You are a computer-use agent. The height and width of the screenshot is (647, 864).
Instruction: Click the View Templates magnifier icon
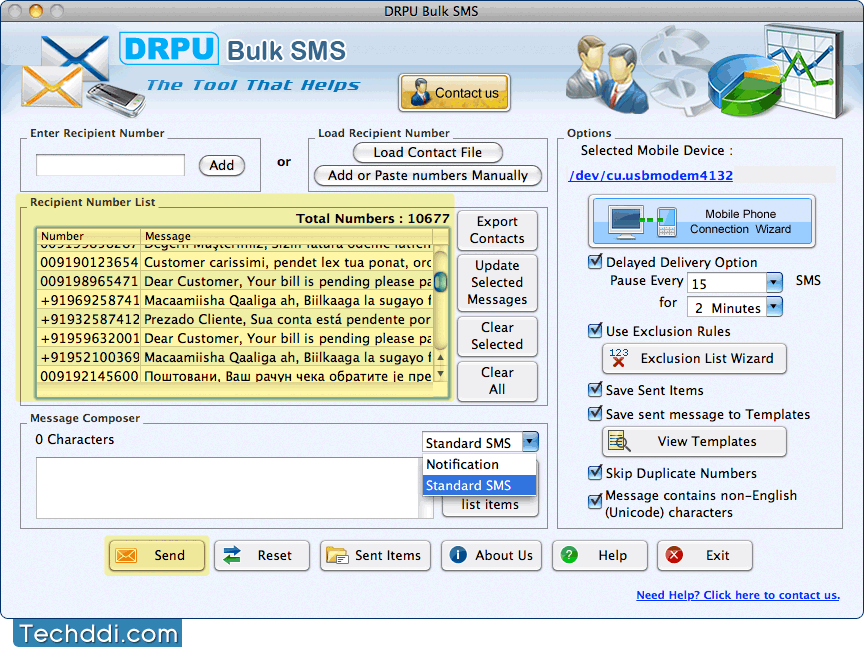618,441
